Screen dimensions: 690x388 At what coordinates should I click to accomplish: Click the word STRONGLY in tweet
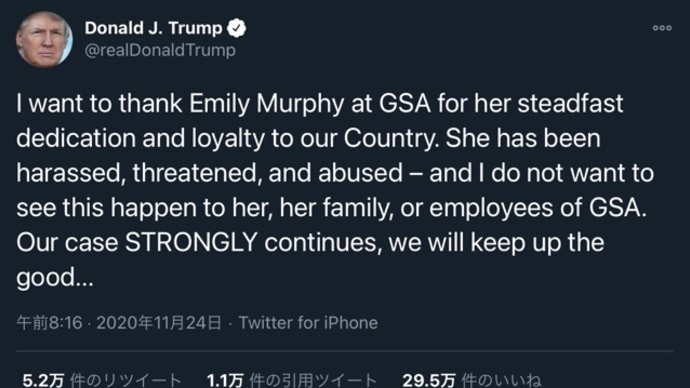[x=191, y=243]
